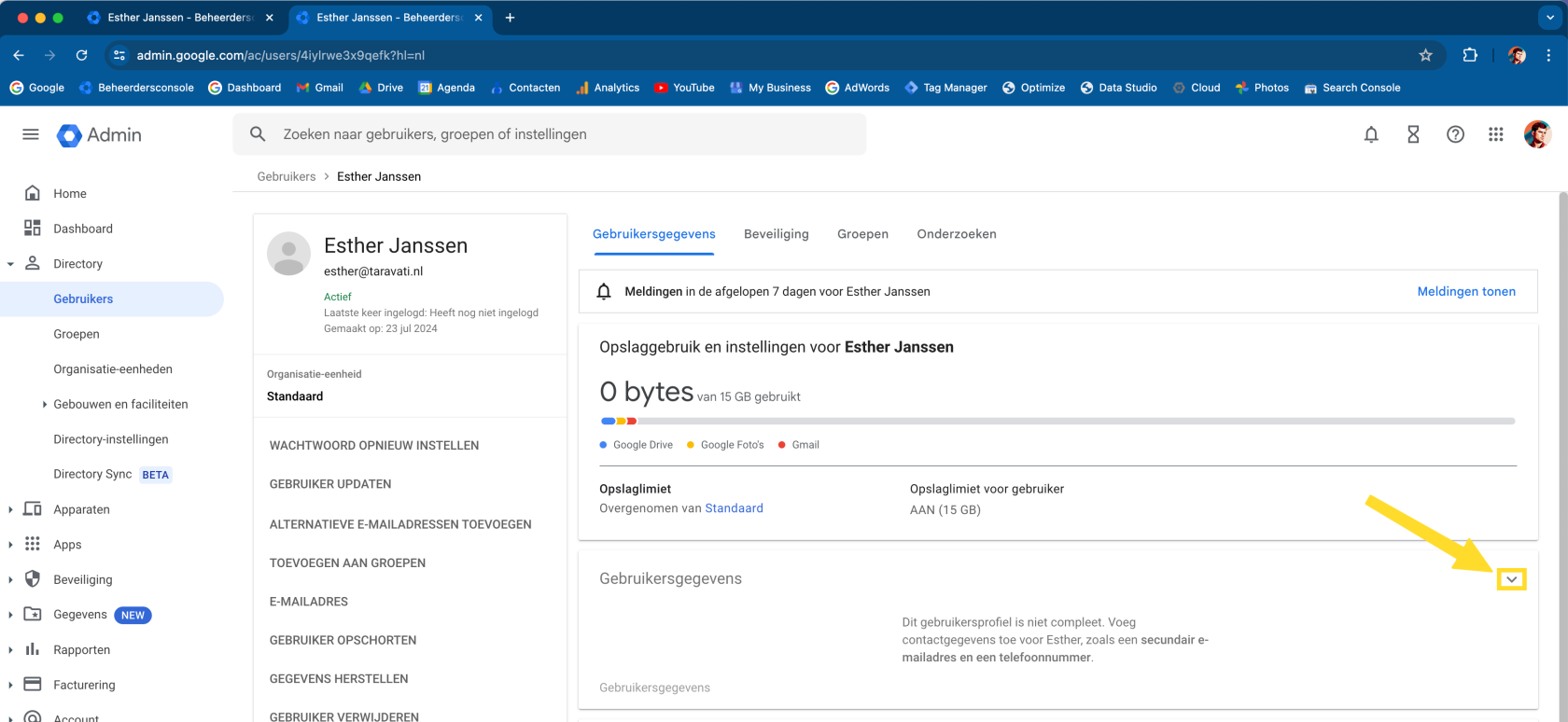Open the main hamburger menu
The width and height of the screenshot is (1568, 722).
31,134
